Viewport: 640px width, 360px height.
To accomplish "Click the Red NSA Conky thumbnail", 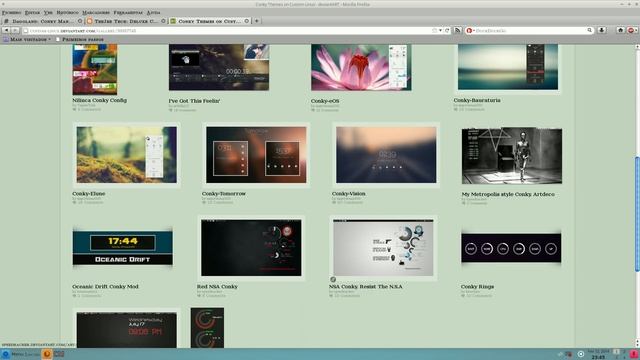I will tap(251, 248).
